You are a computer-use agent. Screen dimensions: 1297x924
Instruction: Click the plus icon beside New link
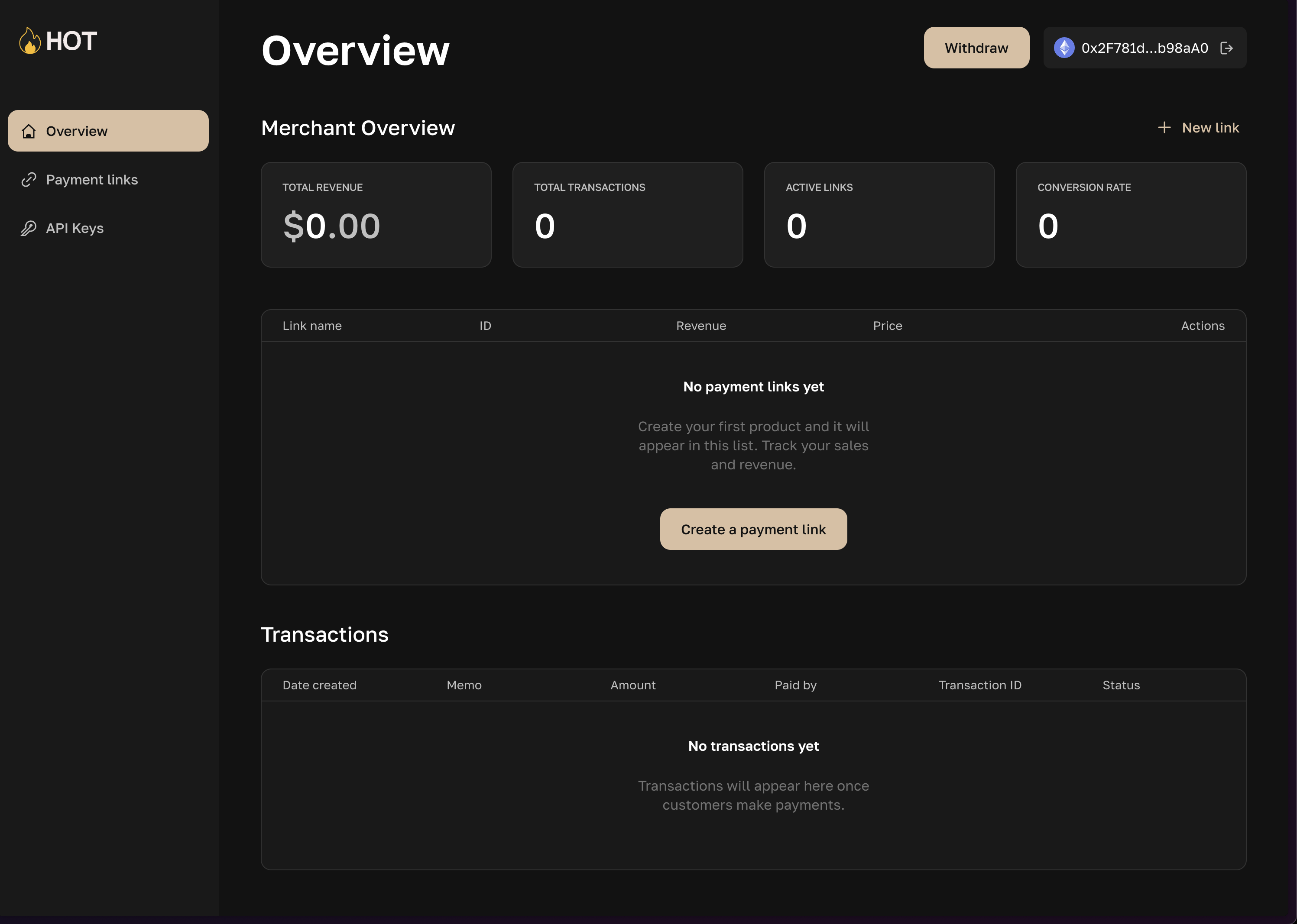pos(1164,127)
